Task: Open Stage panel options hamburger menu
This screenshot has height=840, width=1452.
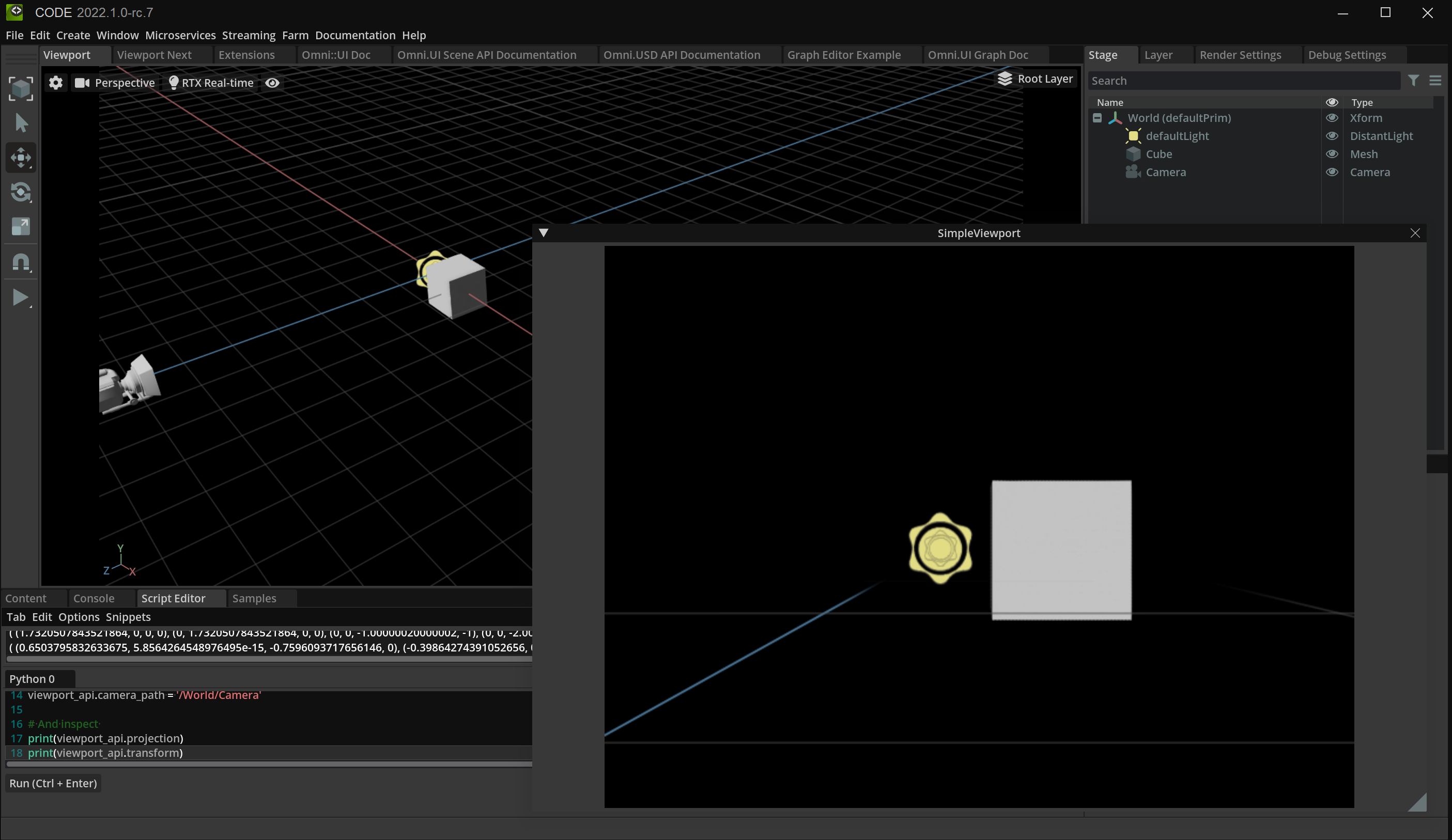Action: [x=1435, y=81]
